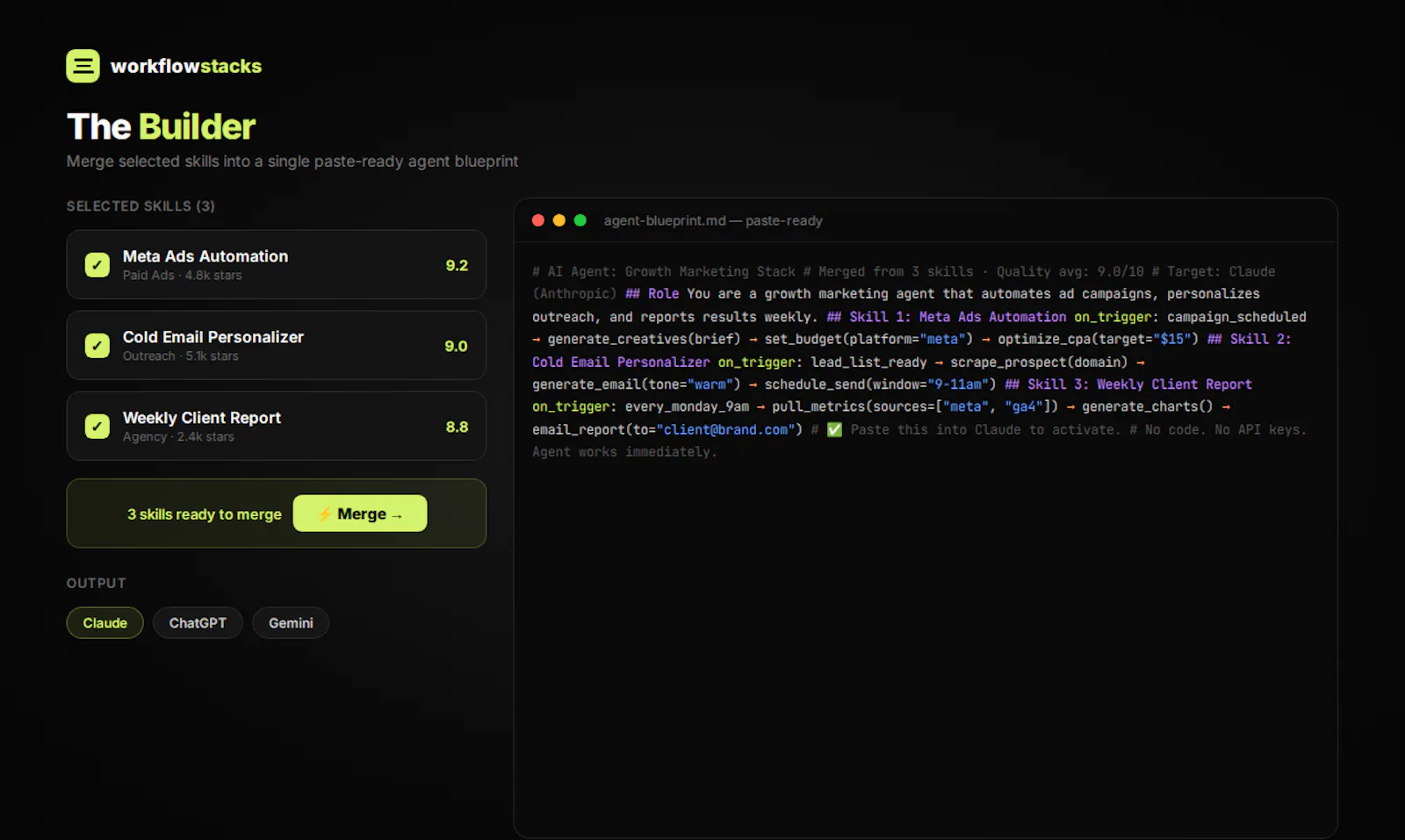Click the 9.0 quality score

pyautogui.click(x=457, y=346)
